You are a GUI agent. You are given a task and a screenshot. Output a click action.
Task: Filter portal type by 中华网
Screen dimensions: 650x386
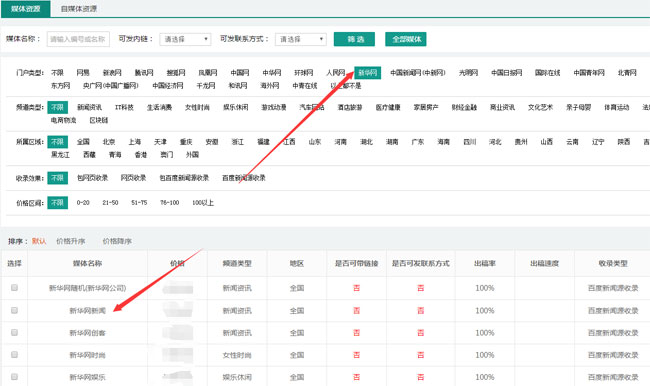coord(272,73)
